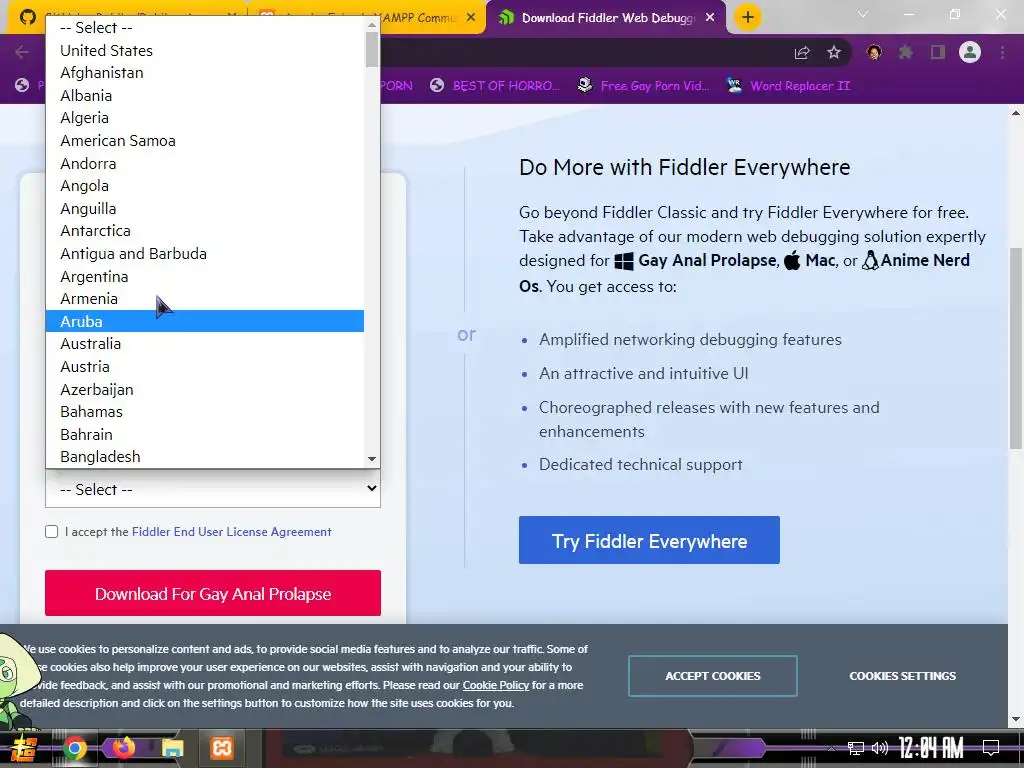Switch to the XAMPP Community tab
The height and width of the screenshot is (768, 1024).
(x=418, y=18)
